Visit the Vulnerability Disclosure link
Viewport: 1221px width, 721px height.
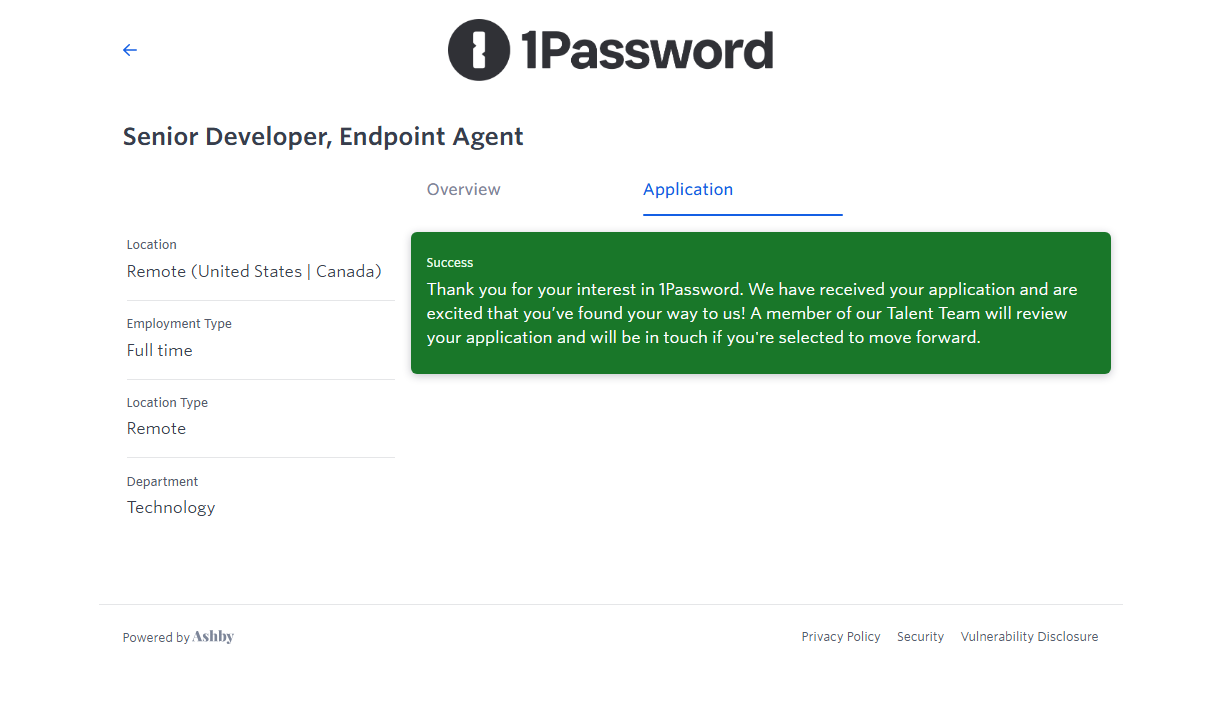[1029, 637]
